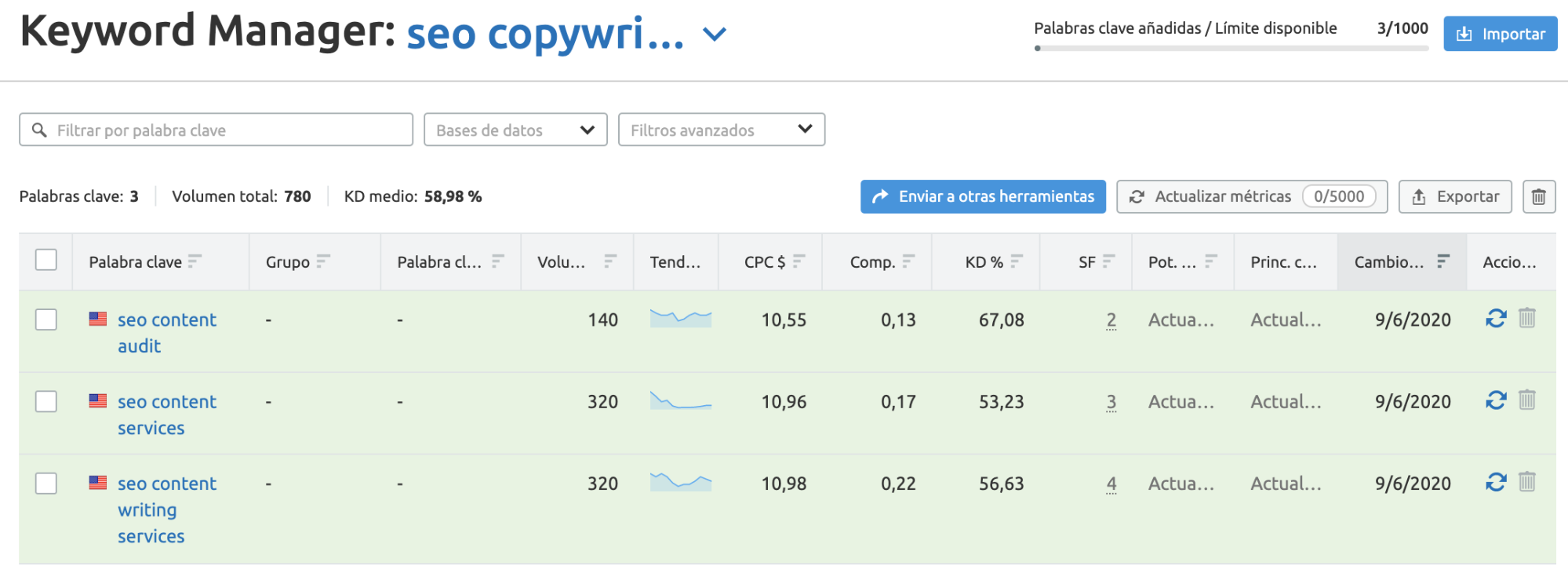Sort by KD % column icon
Screen dimensions: 1568x566
[x=1017, y=261]
